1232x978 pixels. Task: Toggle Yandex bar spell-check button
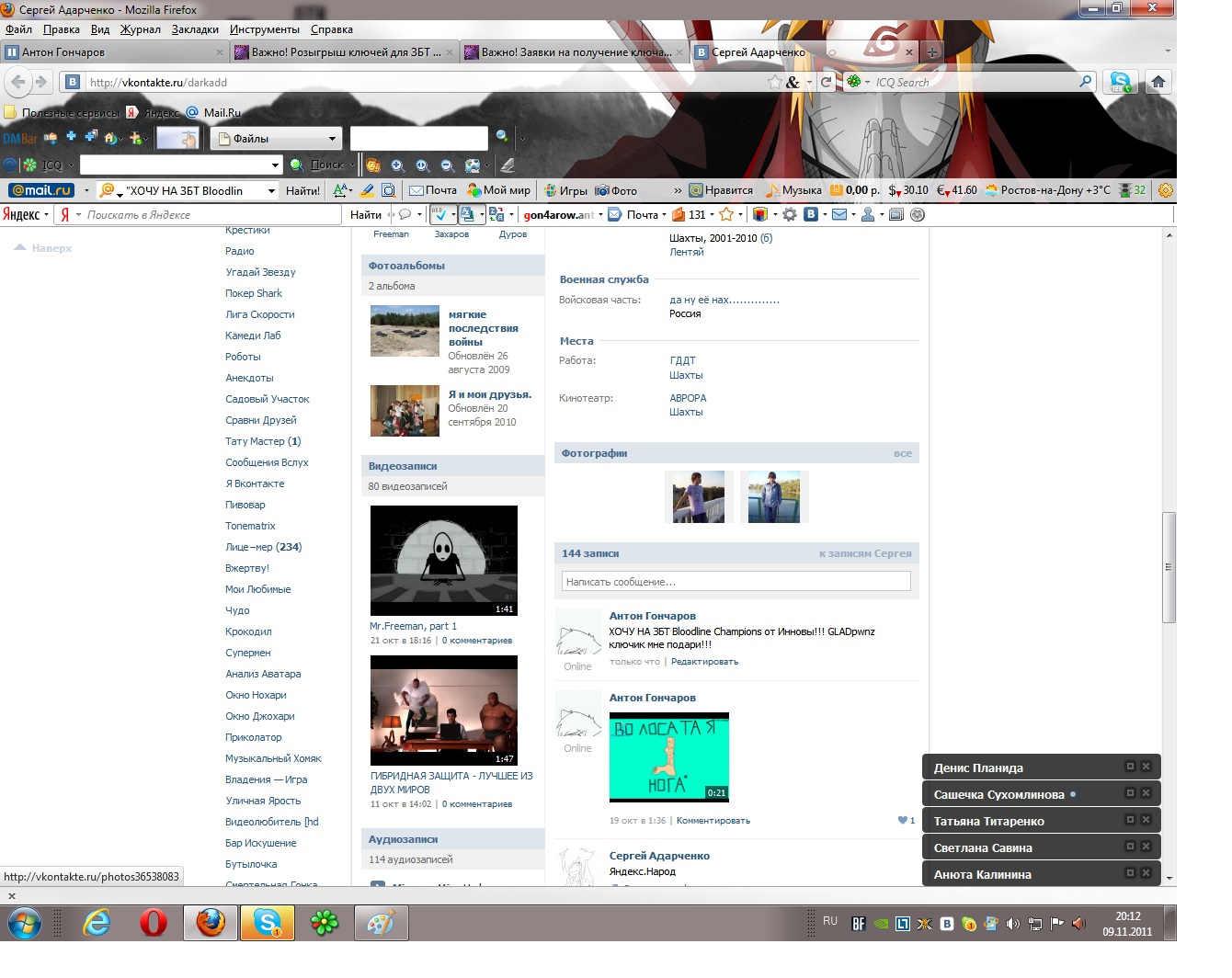click(439, 214)
